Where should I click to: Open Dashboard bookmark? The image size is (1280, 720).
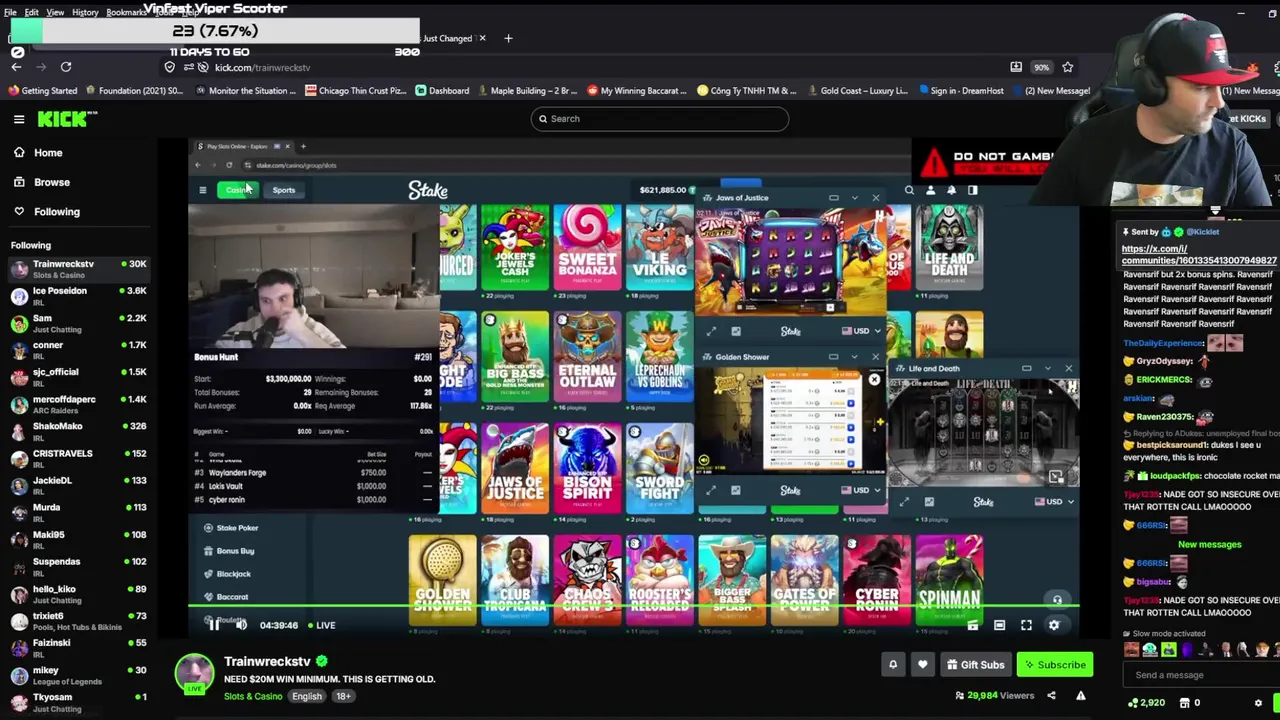pos(441,91)
